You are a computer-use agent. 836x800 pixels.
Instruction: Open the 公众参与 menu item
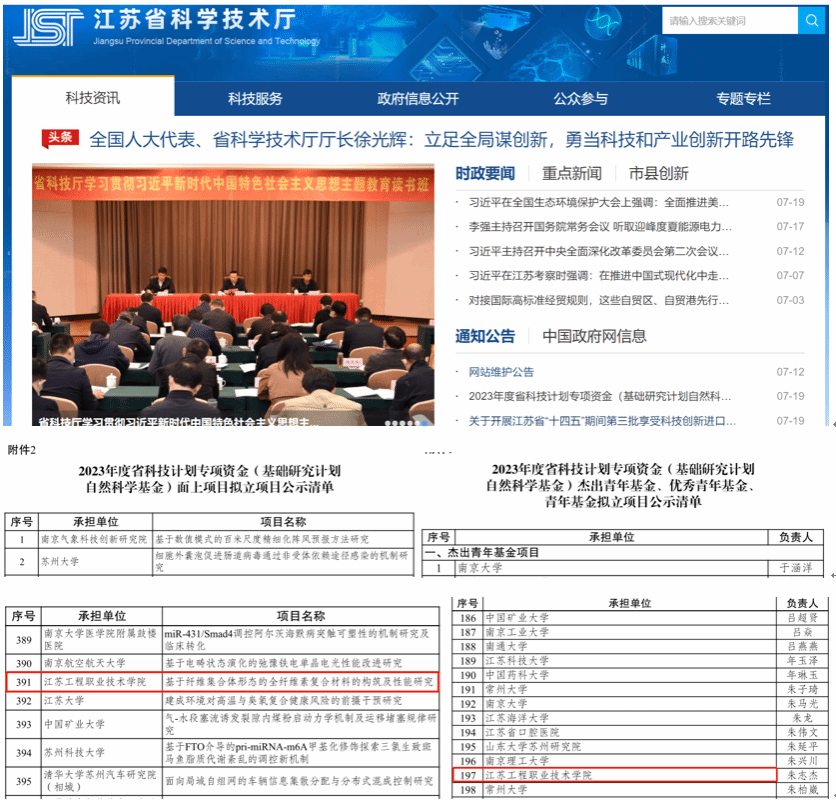(x=581, y=98)
